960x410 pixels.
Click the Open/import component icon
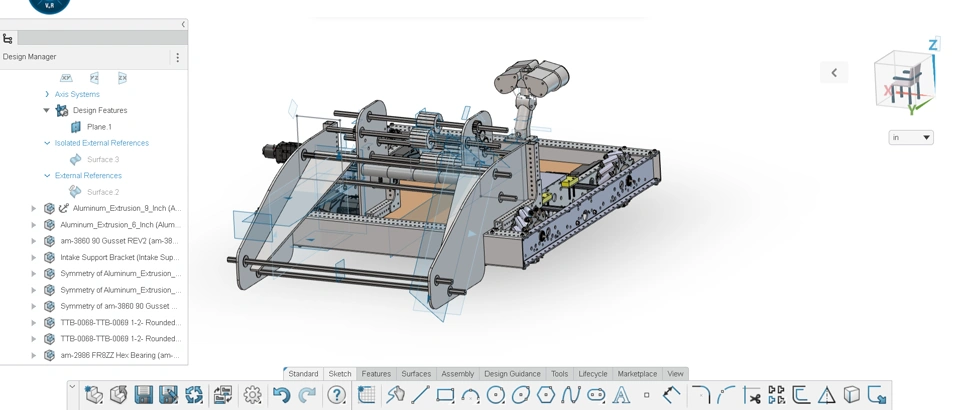coord(119,395)
